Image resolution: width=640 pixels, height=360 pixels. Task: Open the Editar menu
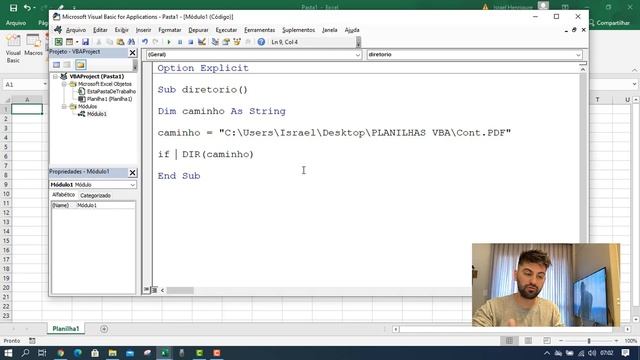[x=100, y=30]
